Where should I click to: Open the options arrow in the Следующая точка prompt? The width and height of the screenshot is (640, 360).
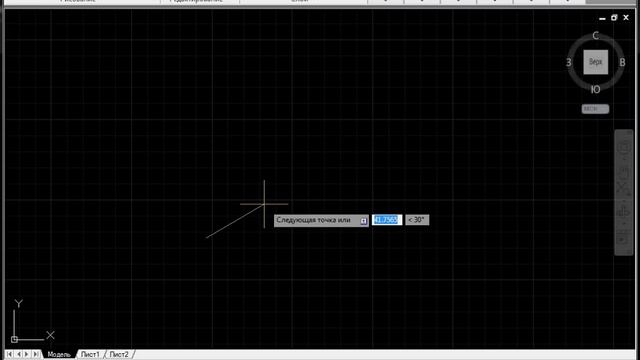363,221
